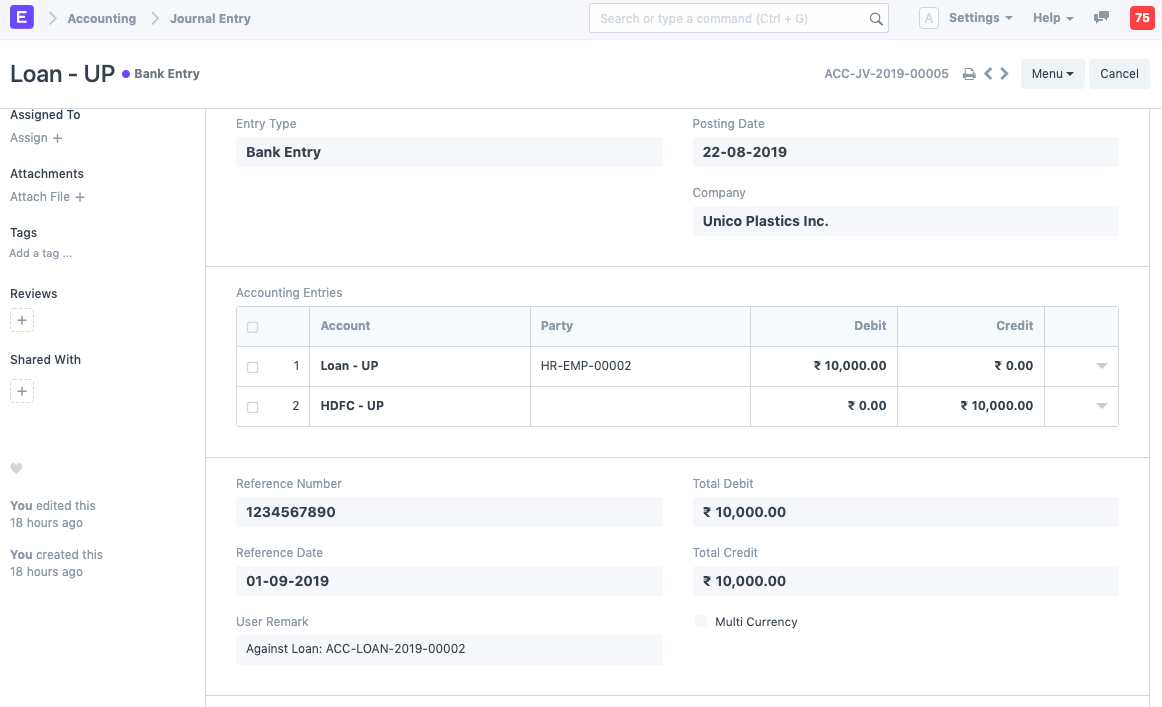Viewport: 1162px width, 707px height.
Task: Tick the header checkbox in Accounting Entries
Action: tap(252, 326)
